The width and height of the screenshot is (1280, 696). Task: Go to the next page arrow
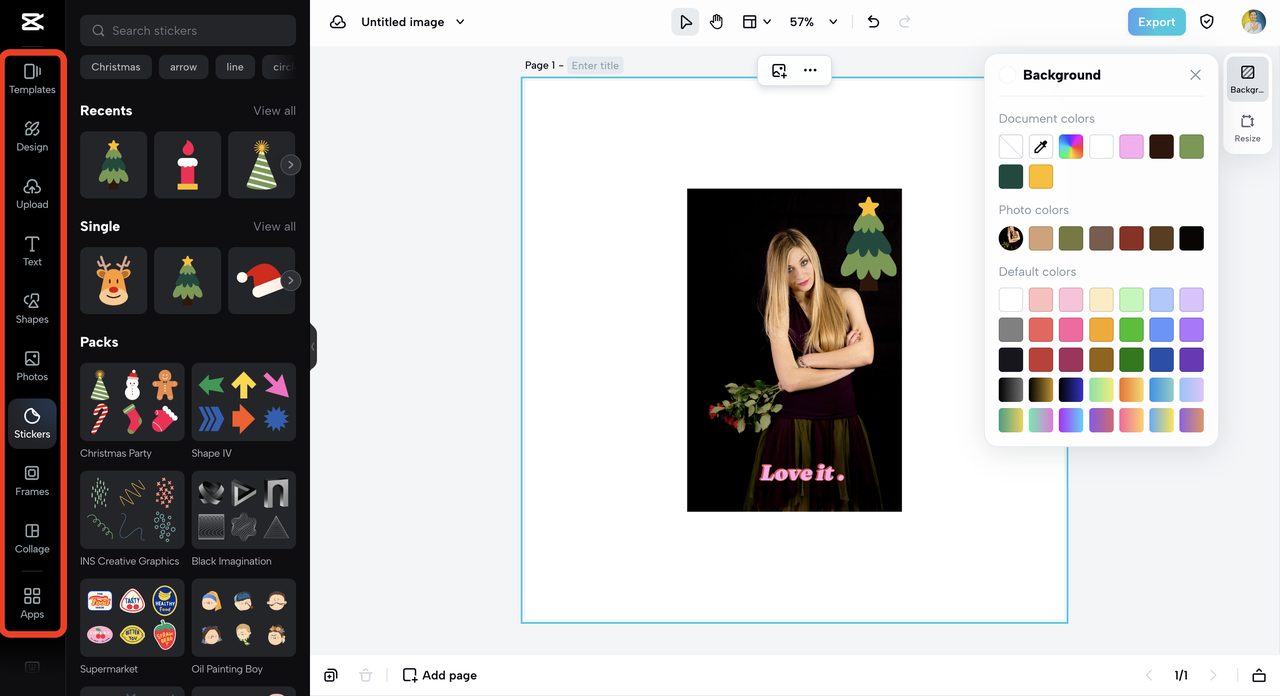[1214, 675]
